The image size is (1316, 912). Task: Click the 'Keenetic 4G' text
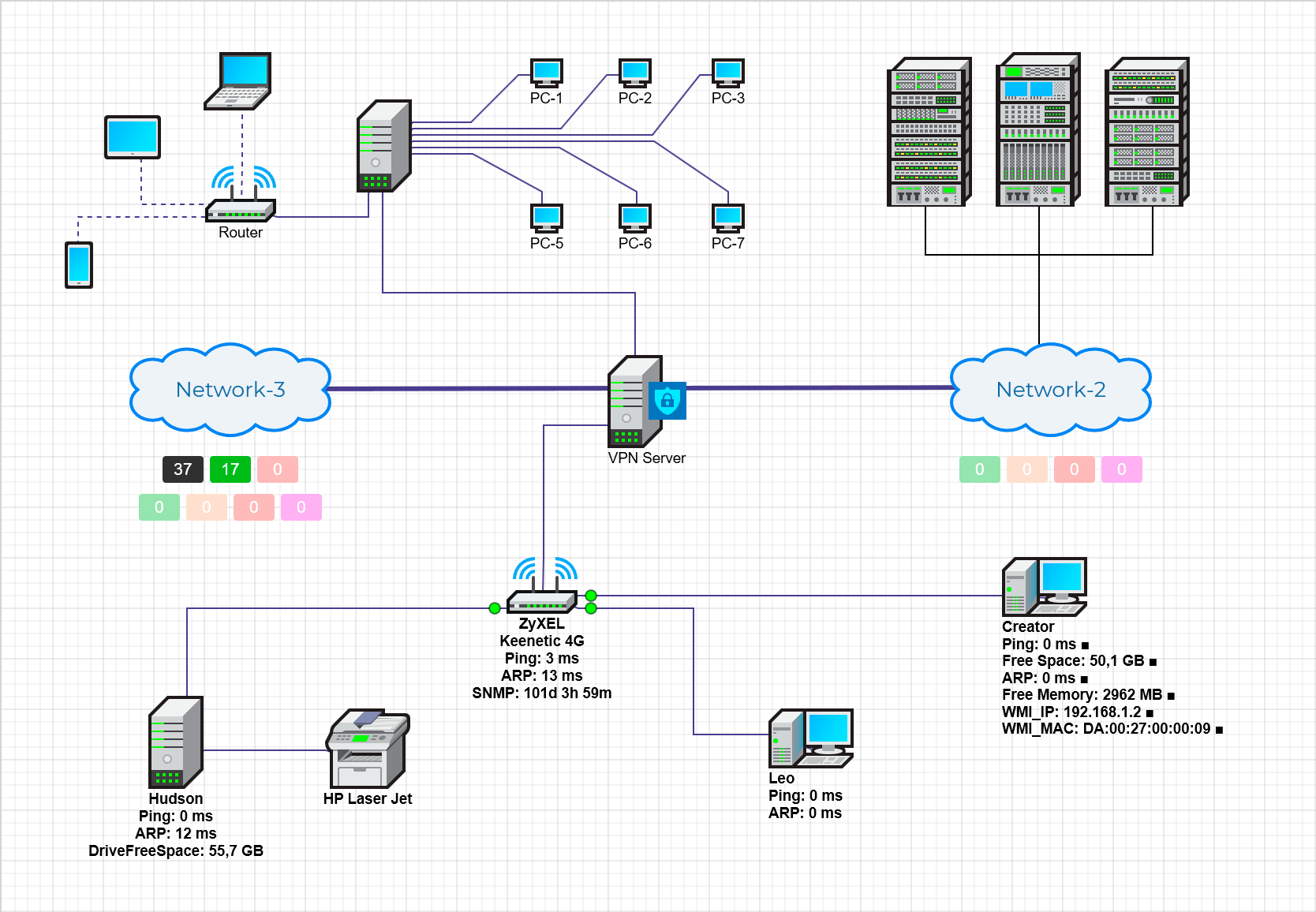[542, 641]
